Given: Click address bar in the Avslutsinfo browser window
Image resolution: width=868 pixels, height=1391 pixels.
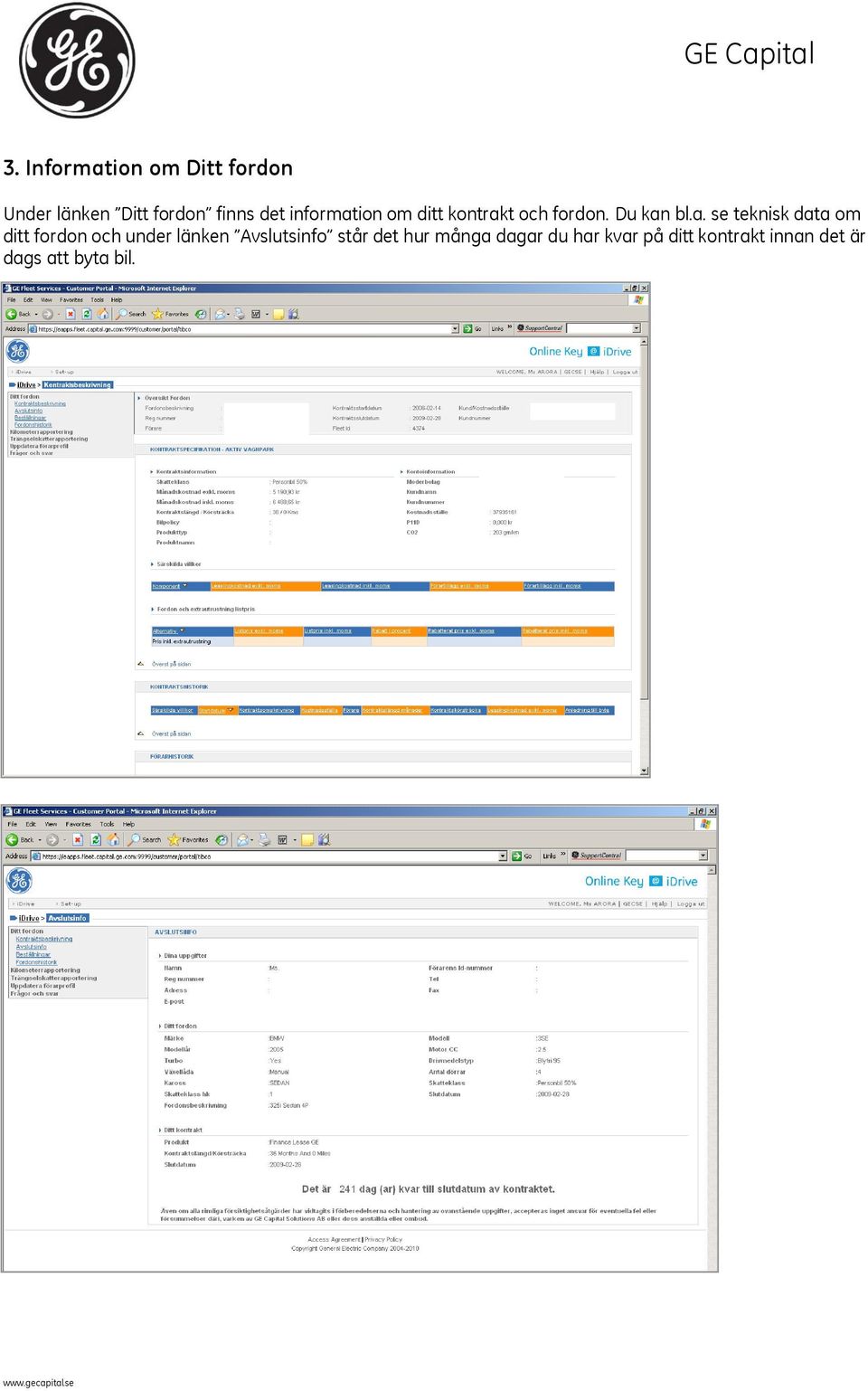Looking at the screenshot, I should [268, 856].
